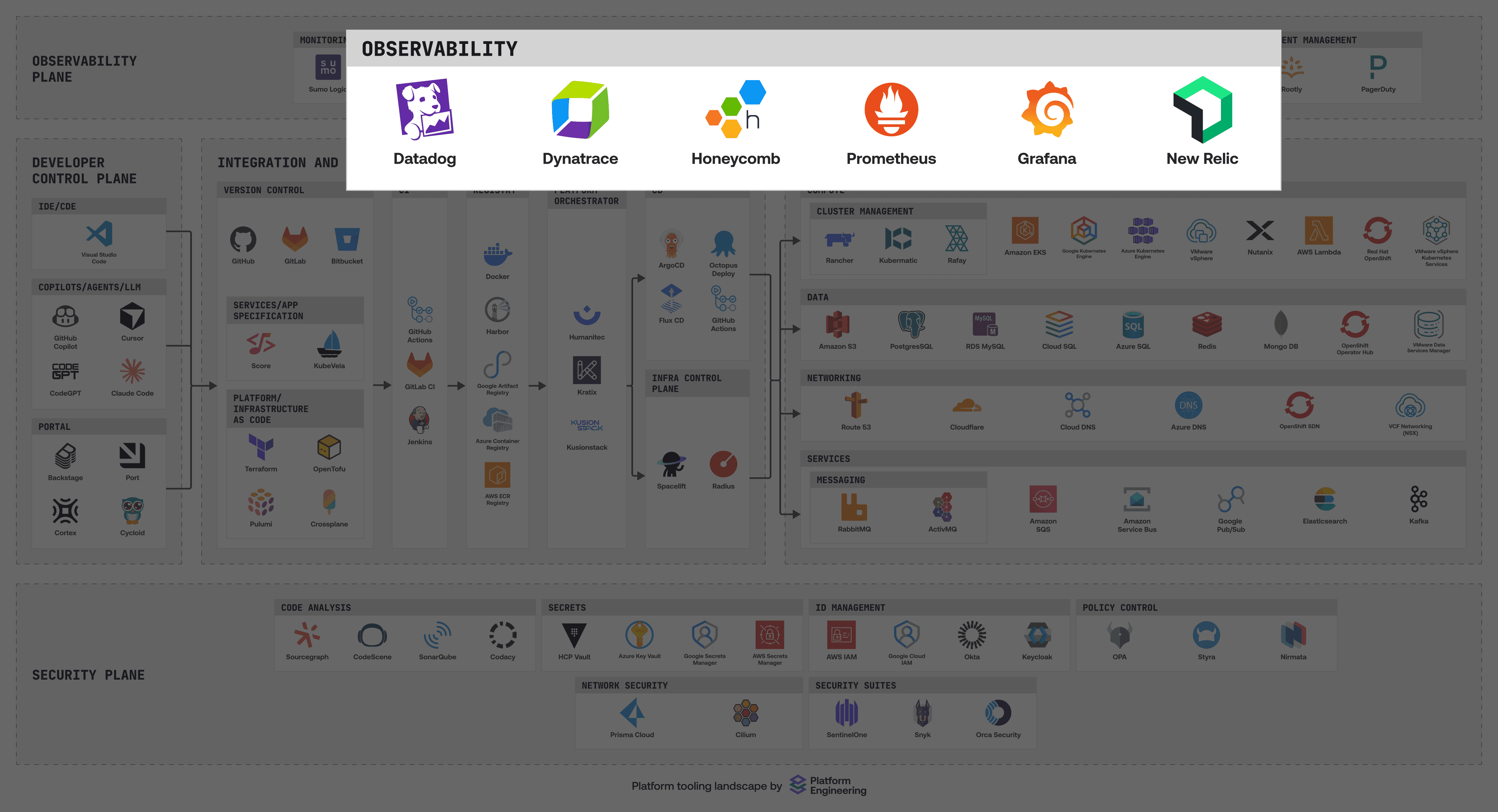The height and width of the screenshot is (812, 1498).
Task: Click the Backstage portal icon
Action: tap(65, 456)
